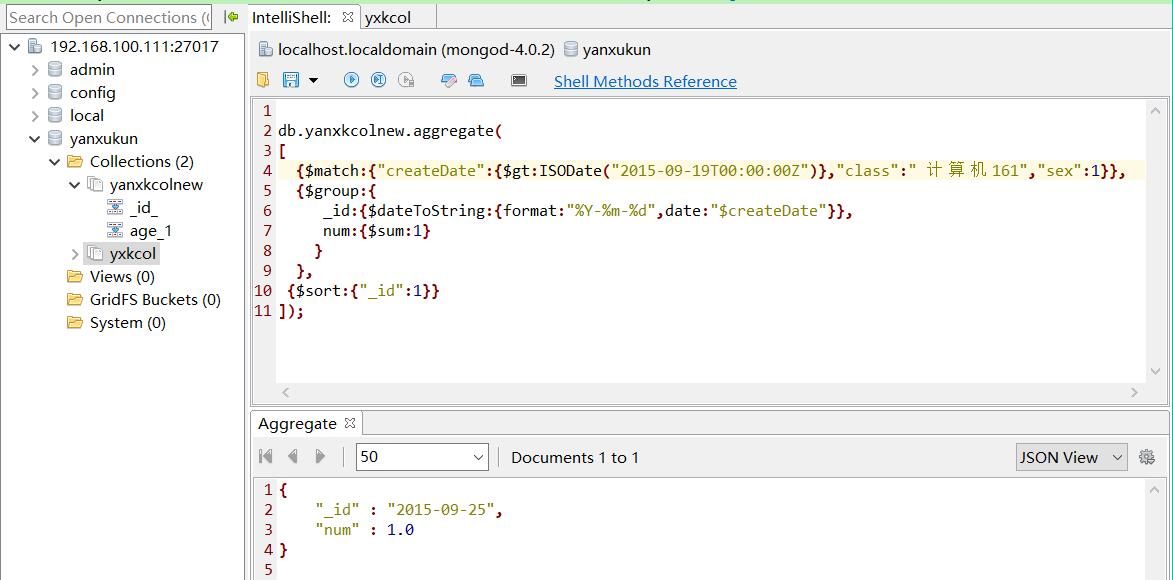Clear output with eraser icon
The width and height of the screenshot is (1173, 580).
pos(449,80)
